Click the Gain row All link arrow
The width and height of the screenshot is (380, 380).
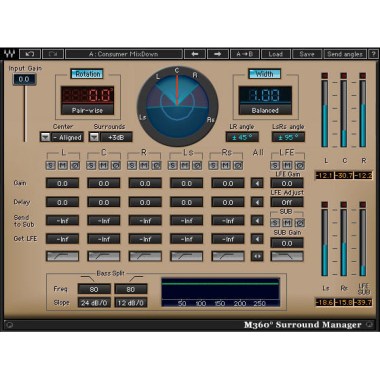pyautogui.click(x=257, y=183)
